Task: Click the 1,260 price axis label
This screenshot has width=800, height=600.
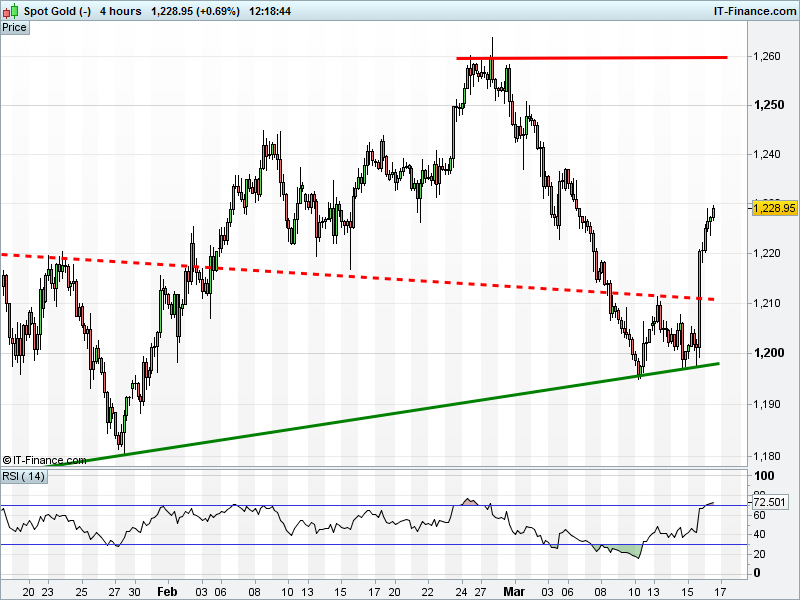Action: [767, 56]
